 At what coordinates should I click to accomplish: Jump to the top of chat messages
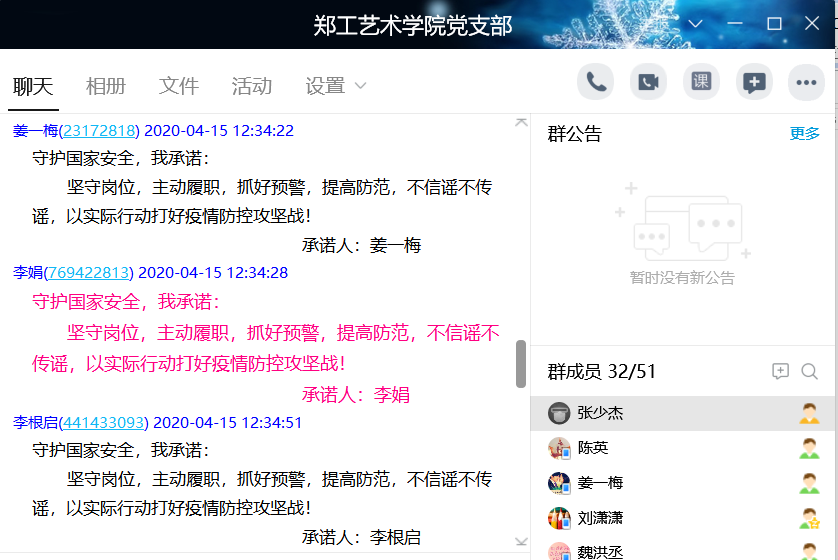pyautogui.click(x=520, y=122)
